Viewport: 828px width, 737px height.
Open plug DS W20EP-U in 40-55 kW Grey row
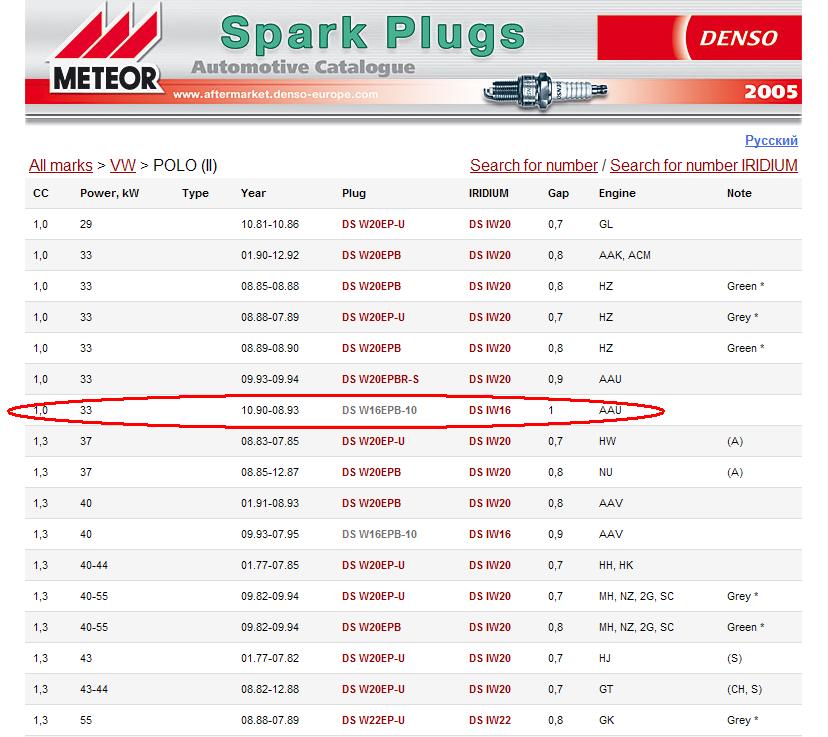pyautogui.click(x=373, y=597)
